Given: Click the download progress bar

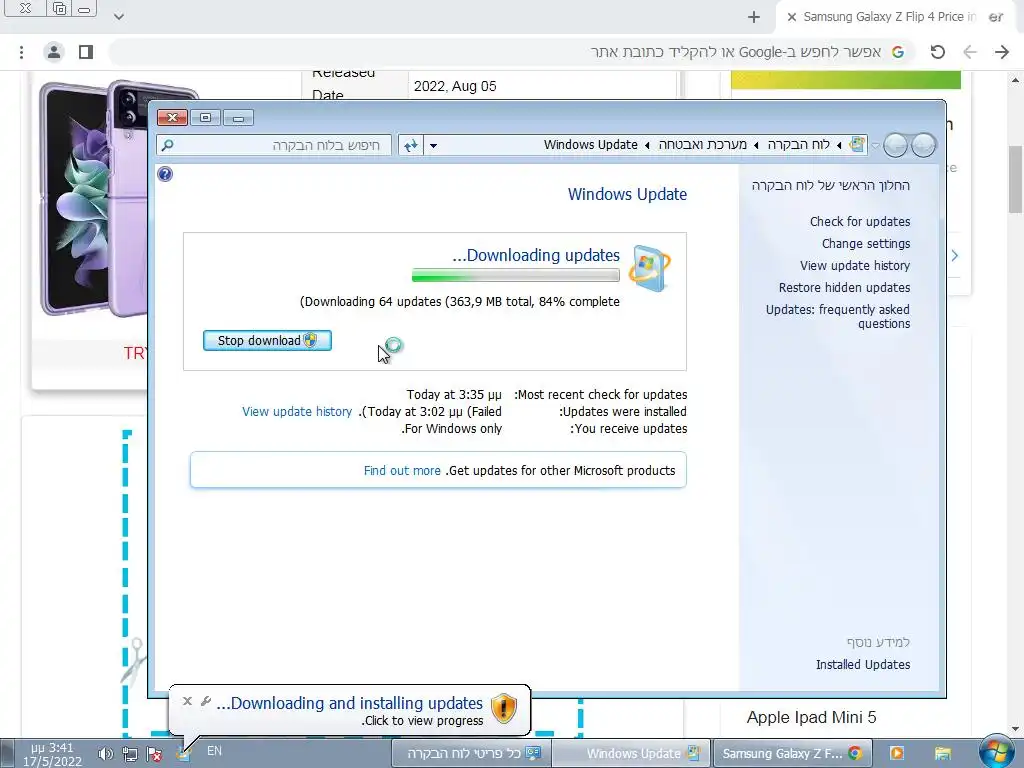Looking at the screenshot, I should coord(516,276).
